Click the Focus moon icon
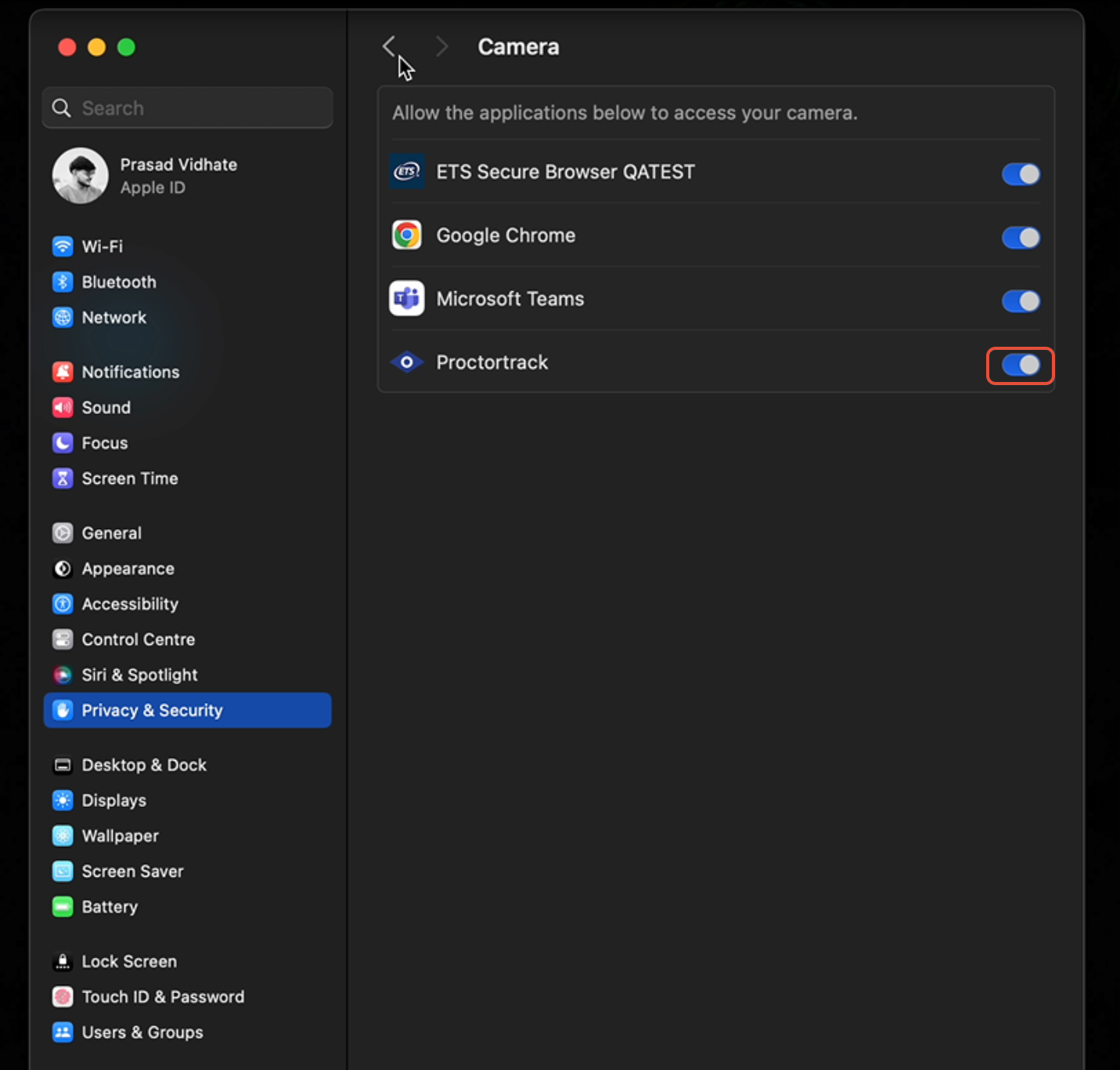The image size is (1120, 1070). tap(63, 443)
